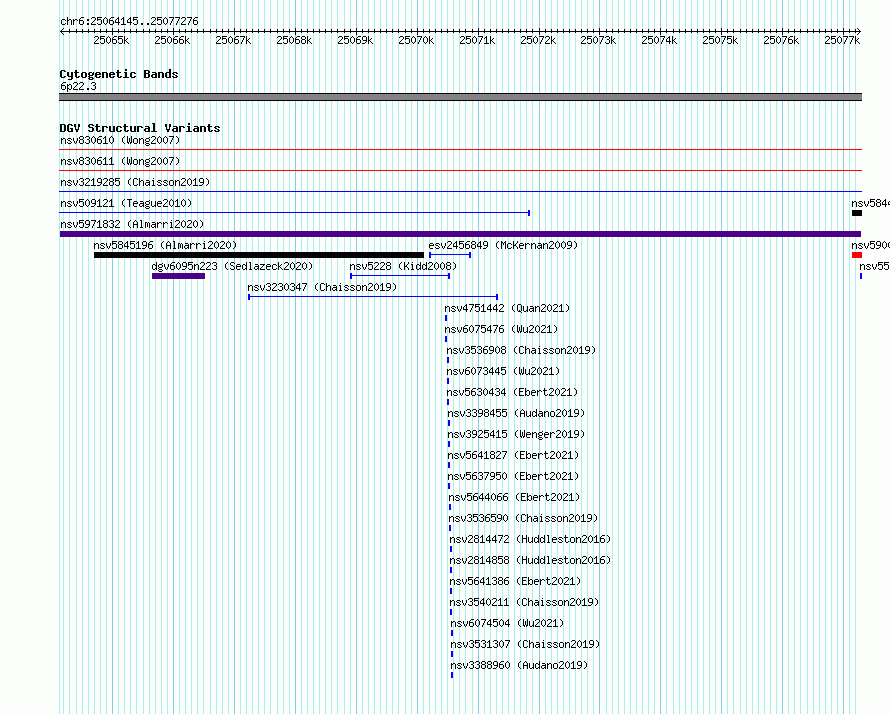Select esv2456849 (McKernan2009) label
This screenshot has height=714, width=890.
[x=503, y=245]
